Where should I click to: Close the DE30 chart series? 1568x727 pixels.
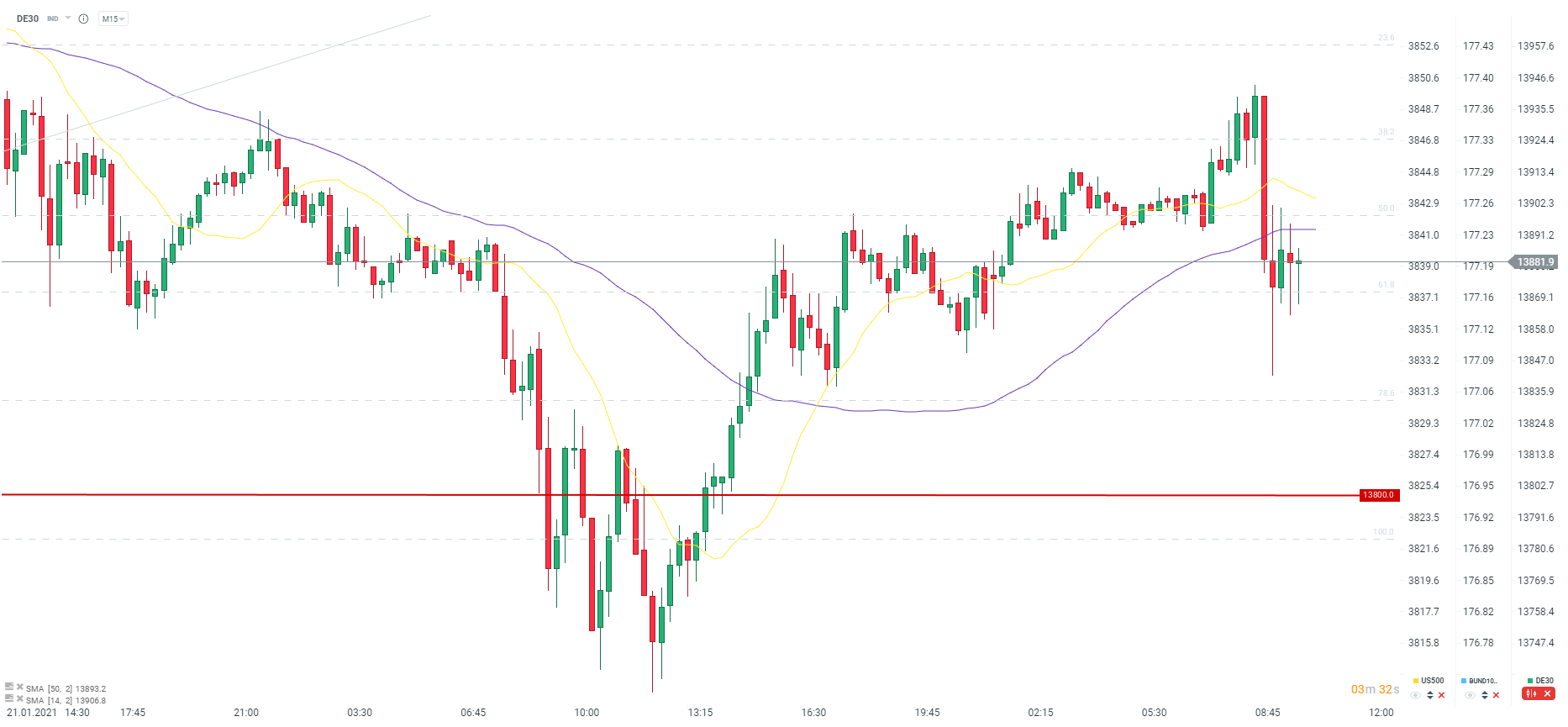tap(1547, 694)
